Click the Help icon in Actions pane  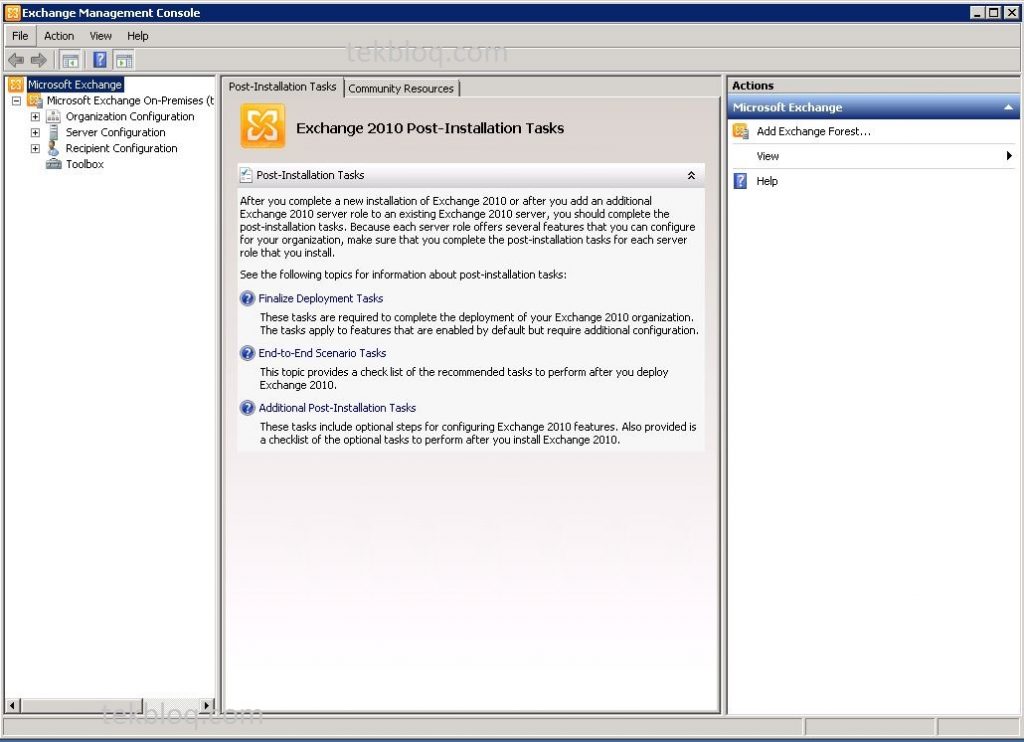click(x=741, y=181)
